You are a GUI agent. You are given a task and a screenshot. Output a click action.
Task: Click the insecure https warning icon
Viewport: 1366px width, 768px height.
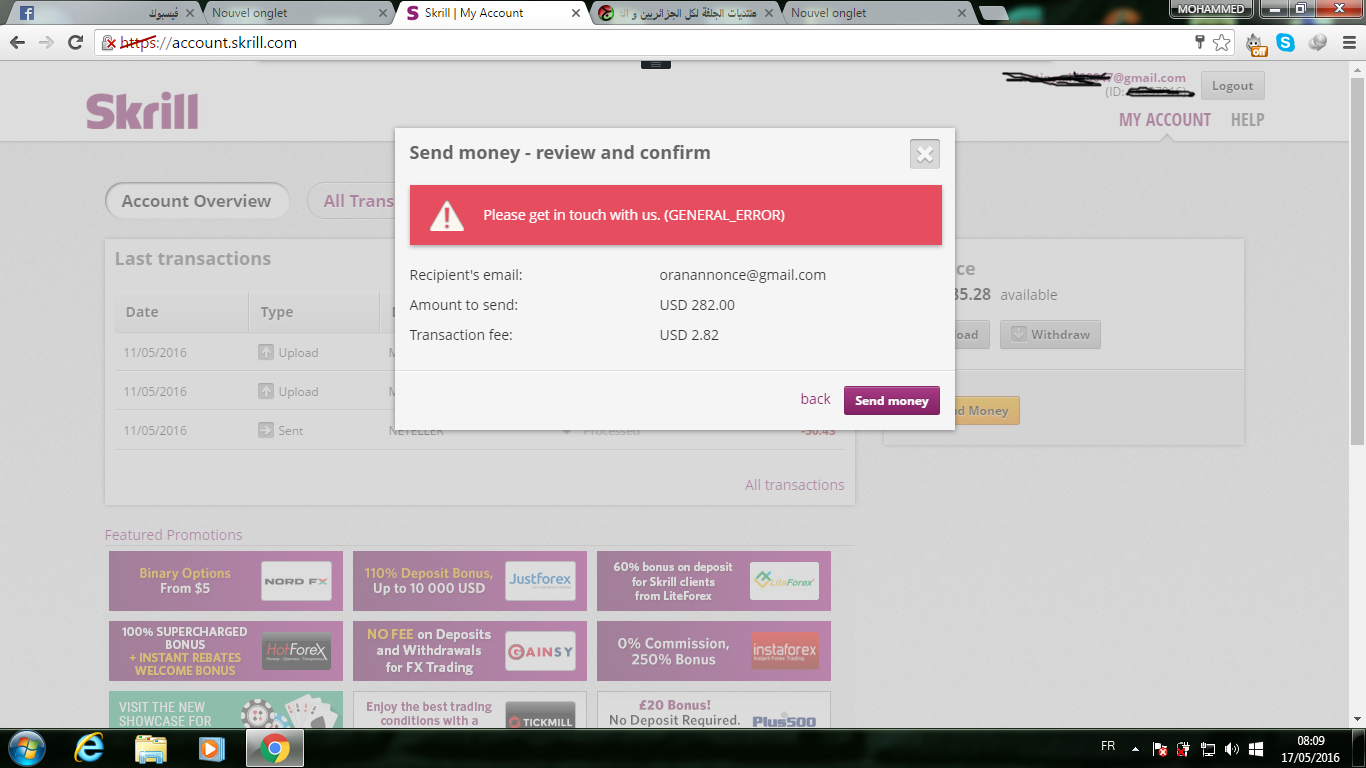109,43
